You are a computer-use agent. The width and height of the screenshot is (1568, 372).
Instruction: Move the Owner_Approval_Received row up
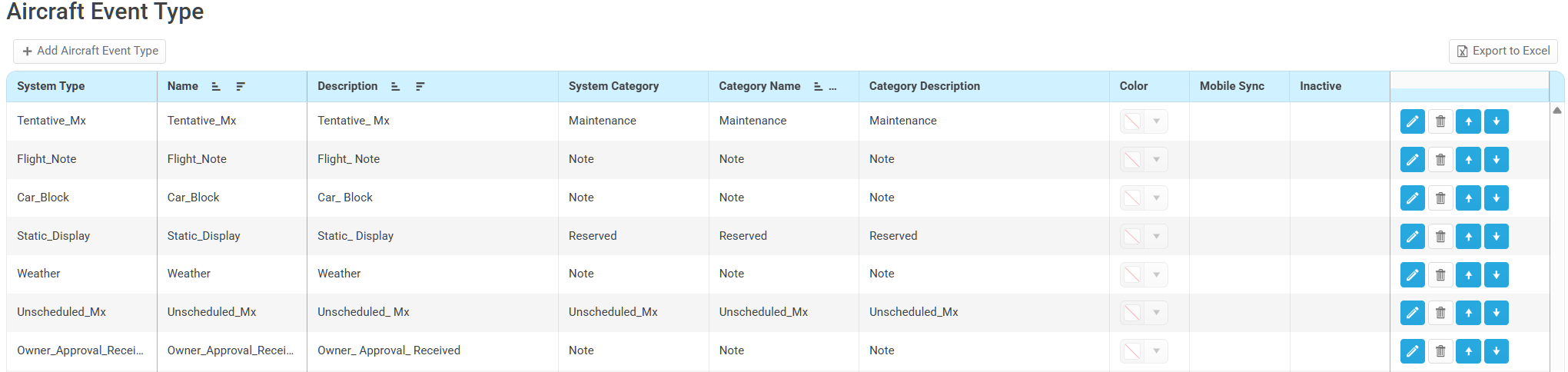[1468, 351]
